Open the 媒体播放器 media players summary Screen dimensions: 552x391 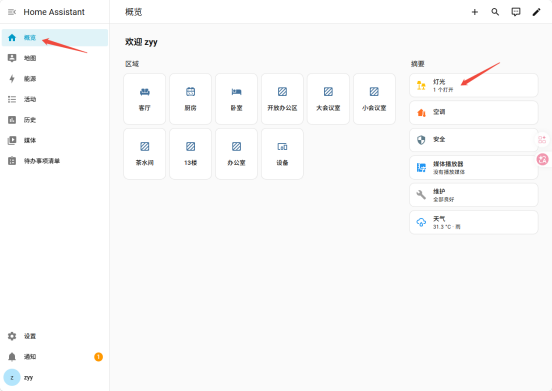(473, 168)
